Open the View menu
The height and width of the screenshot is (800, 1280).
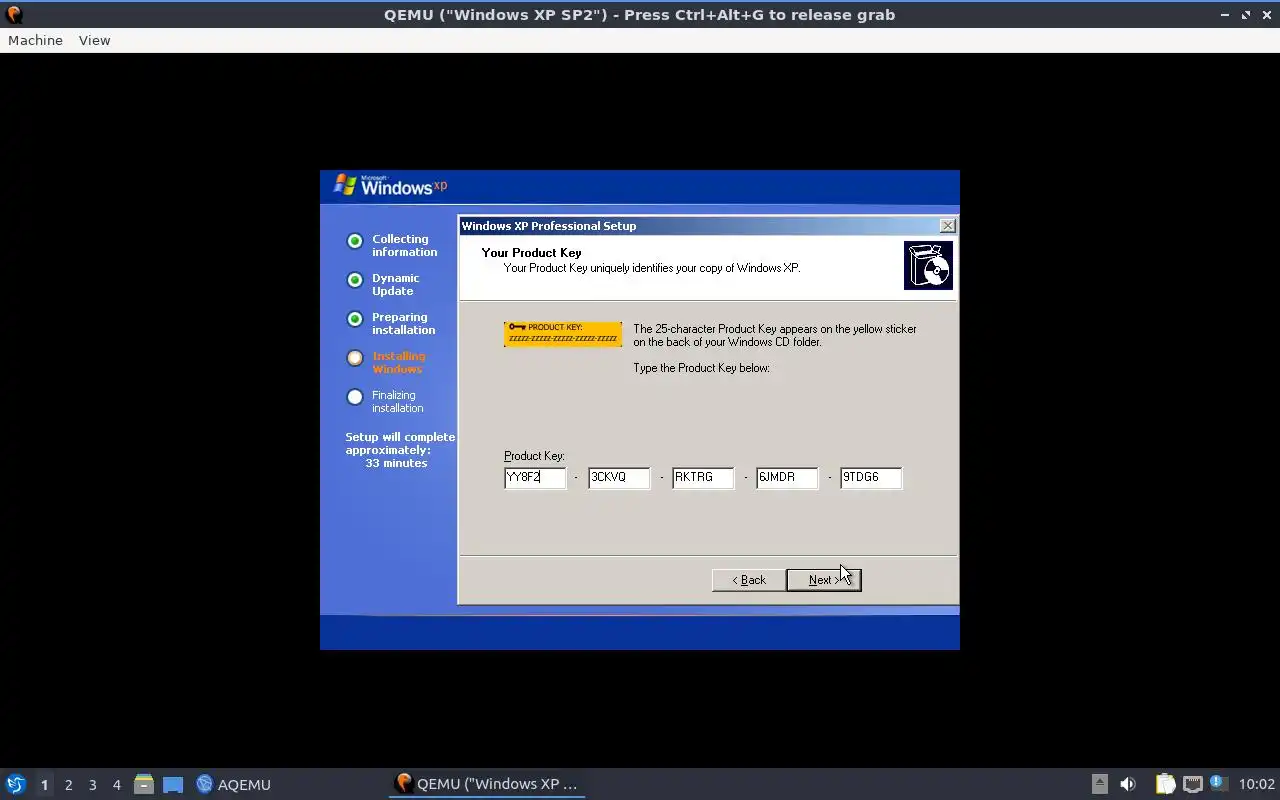(94, 40)
